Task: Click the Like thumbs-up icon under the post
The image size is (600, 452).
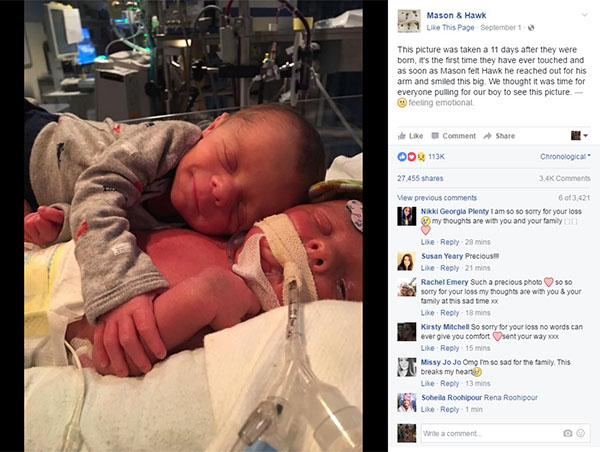Action: click(x=402, y=135)
